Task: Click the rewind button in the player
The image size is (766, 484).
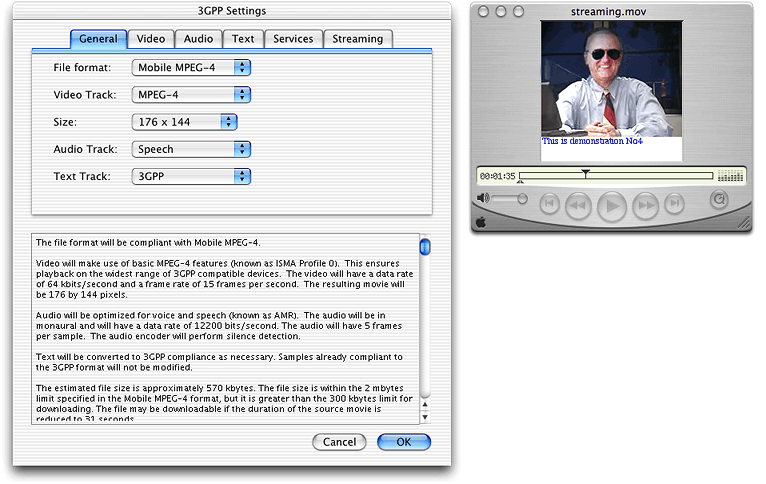Action: click(x=578, y=206)
